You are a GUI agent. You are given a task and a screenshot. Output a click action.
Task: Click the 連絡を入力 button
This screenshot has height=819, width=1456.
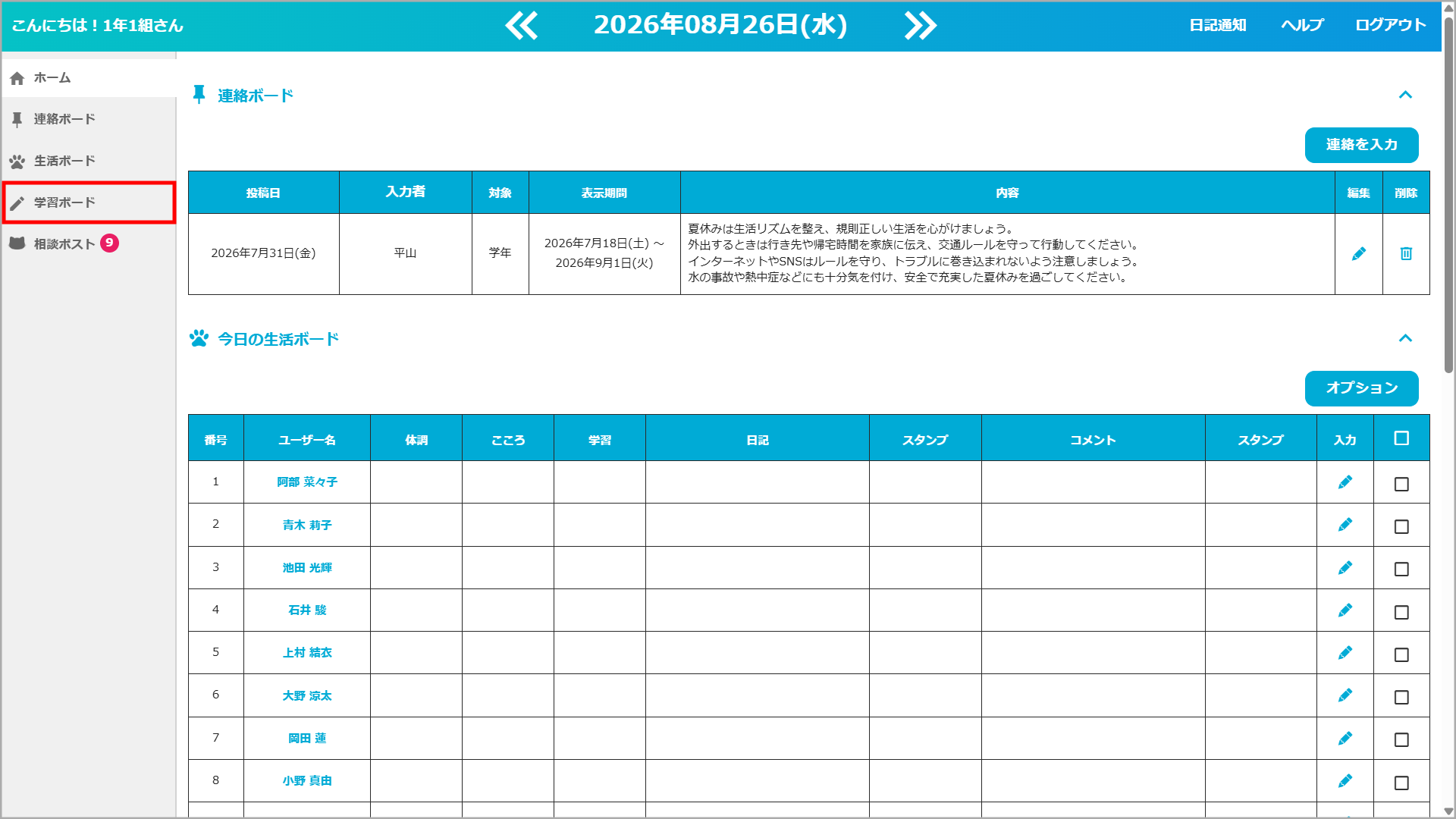pos(1361,145)
